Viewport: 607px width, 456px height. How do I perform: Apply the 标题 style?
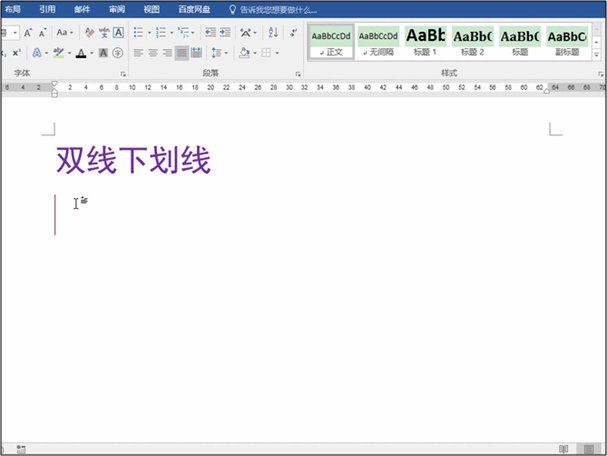coord(520,42)
